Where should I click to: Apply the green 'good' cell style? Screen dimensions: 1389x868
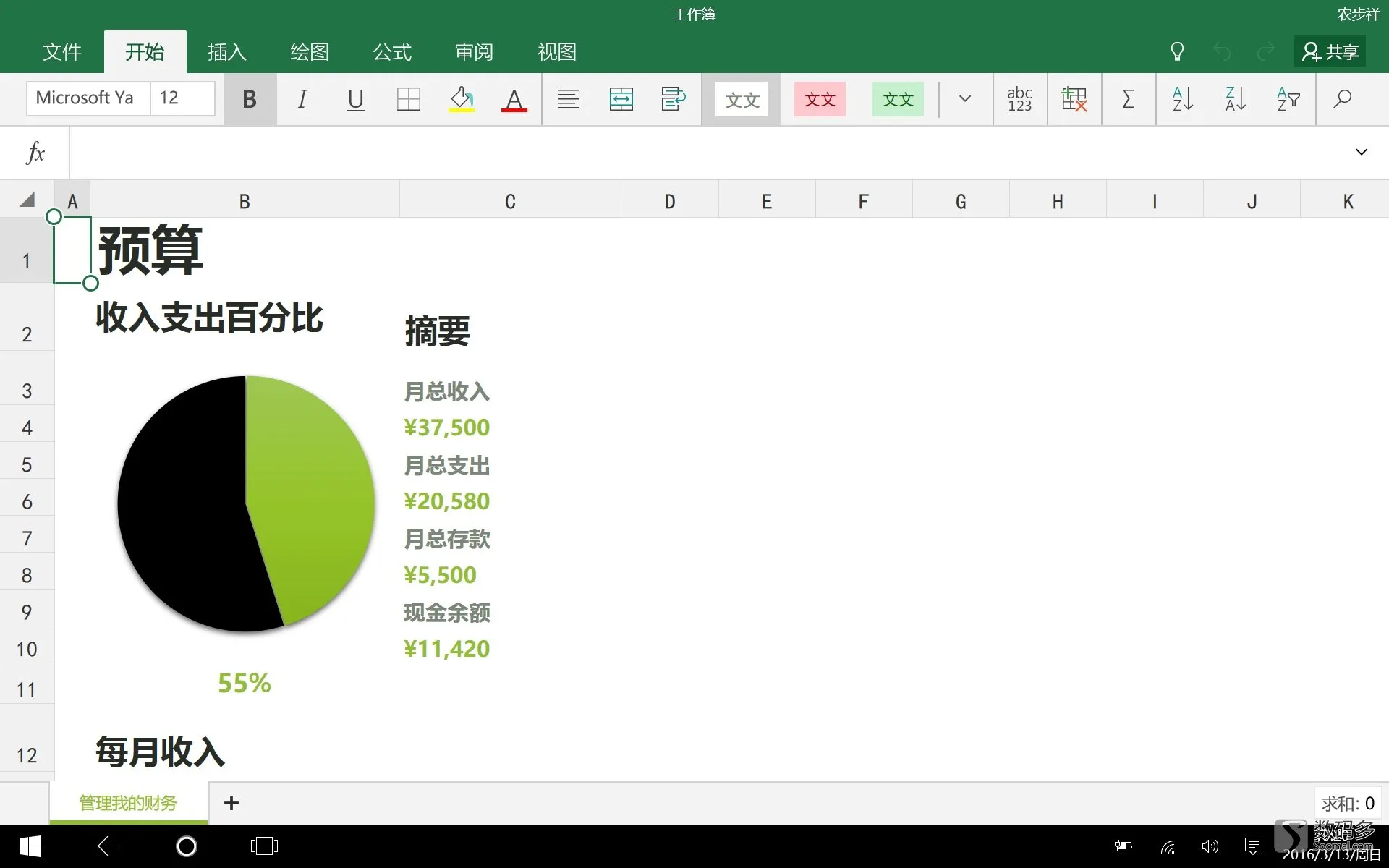click(x=898, y=99)
